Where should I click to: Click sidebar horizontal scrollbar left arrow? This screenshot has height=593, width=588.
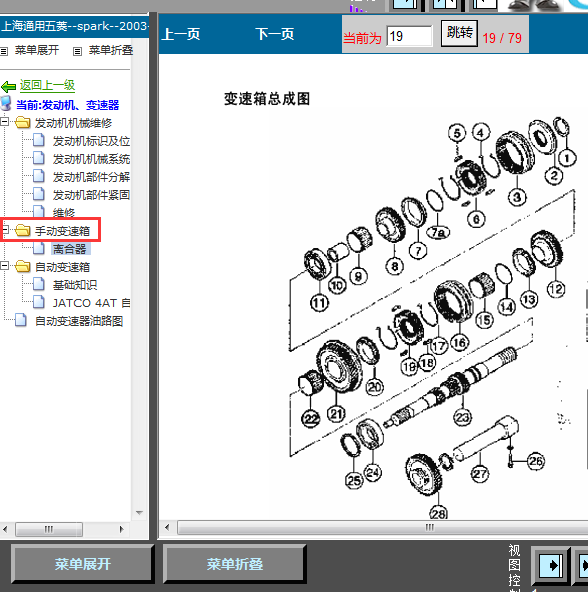pyautogui.click(x=5, y=529)
